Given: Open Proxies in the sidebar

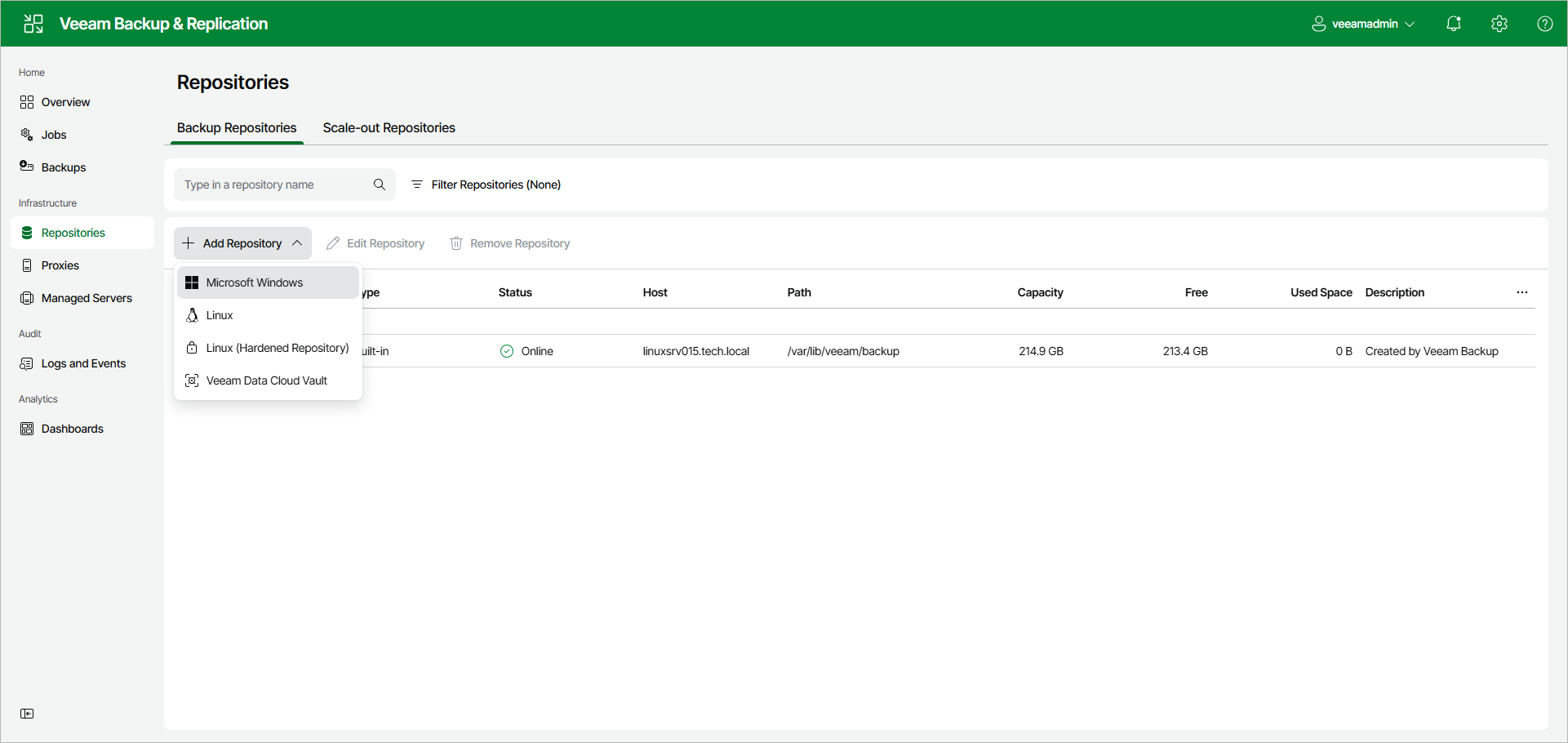Looking at the screenshot, I should (82, 265).
